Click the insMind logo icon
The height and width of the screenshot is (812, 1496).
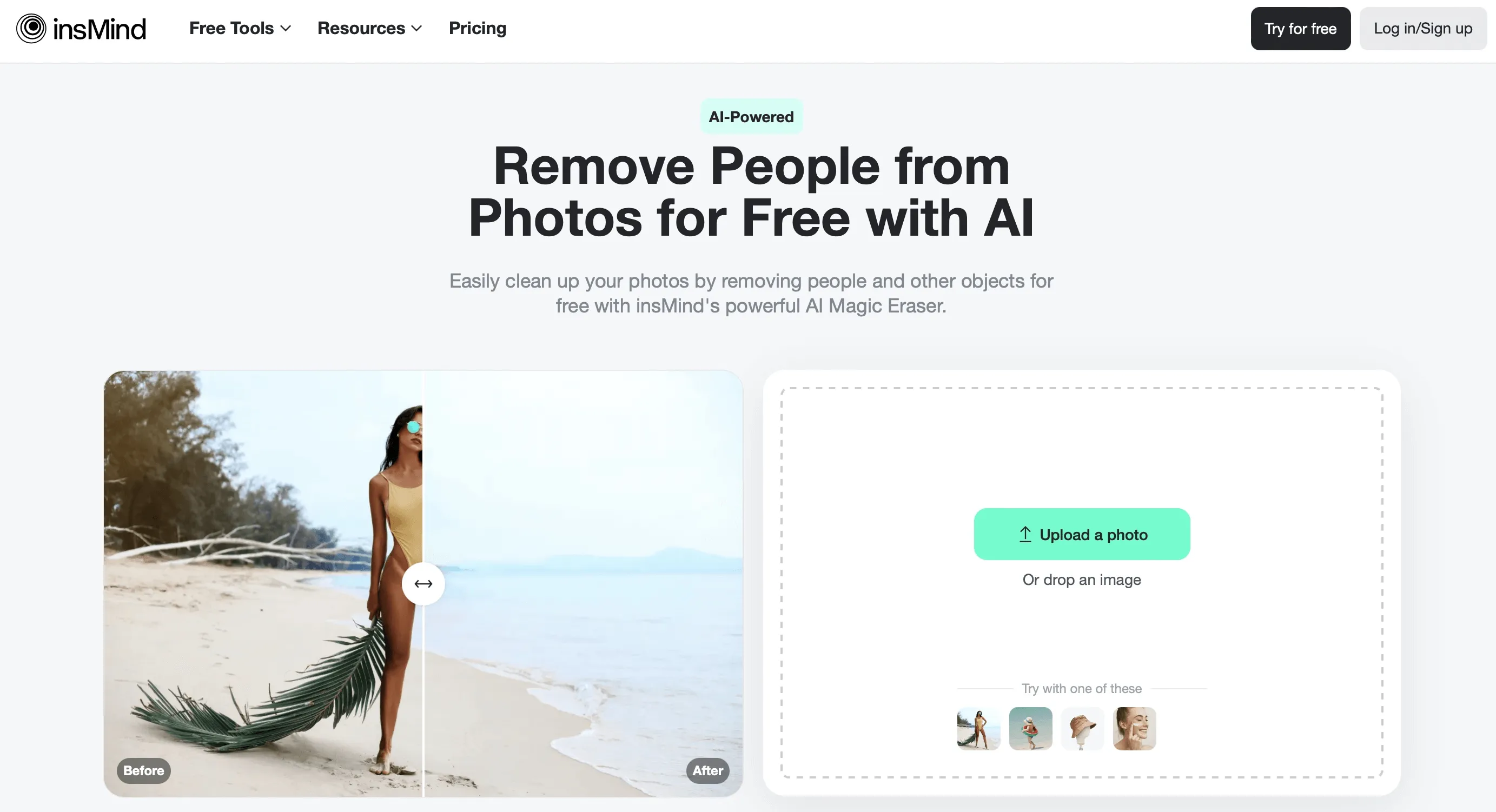pos(28,28)
